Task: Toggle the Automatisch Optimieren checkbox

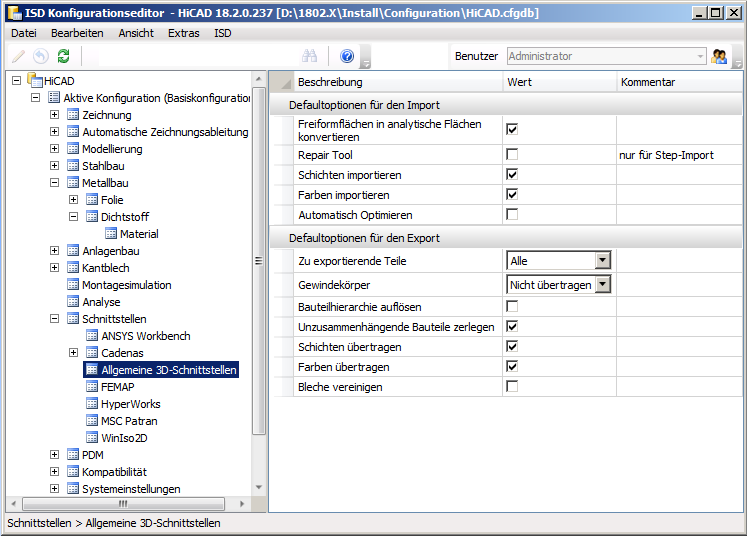Action: [512, 215]
